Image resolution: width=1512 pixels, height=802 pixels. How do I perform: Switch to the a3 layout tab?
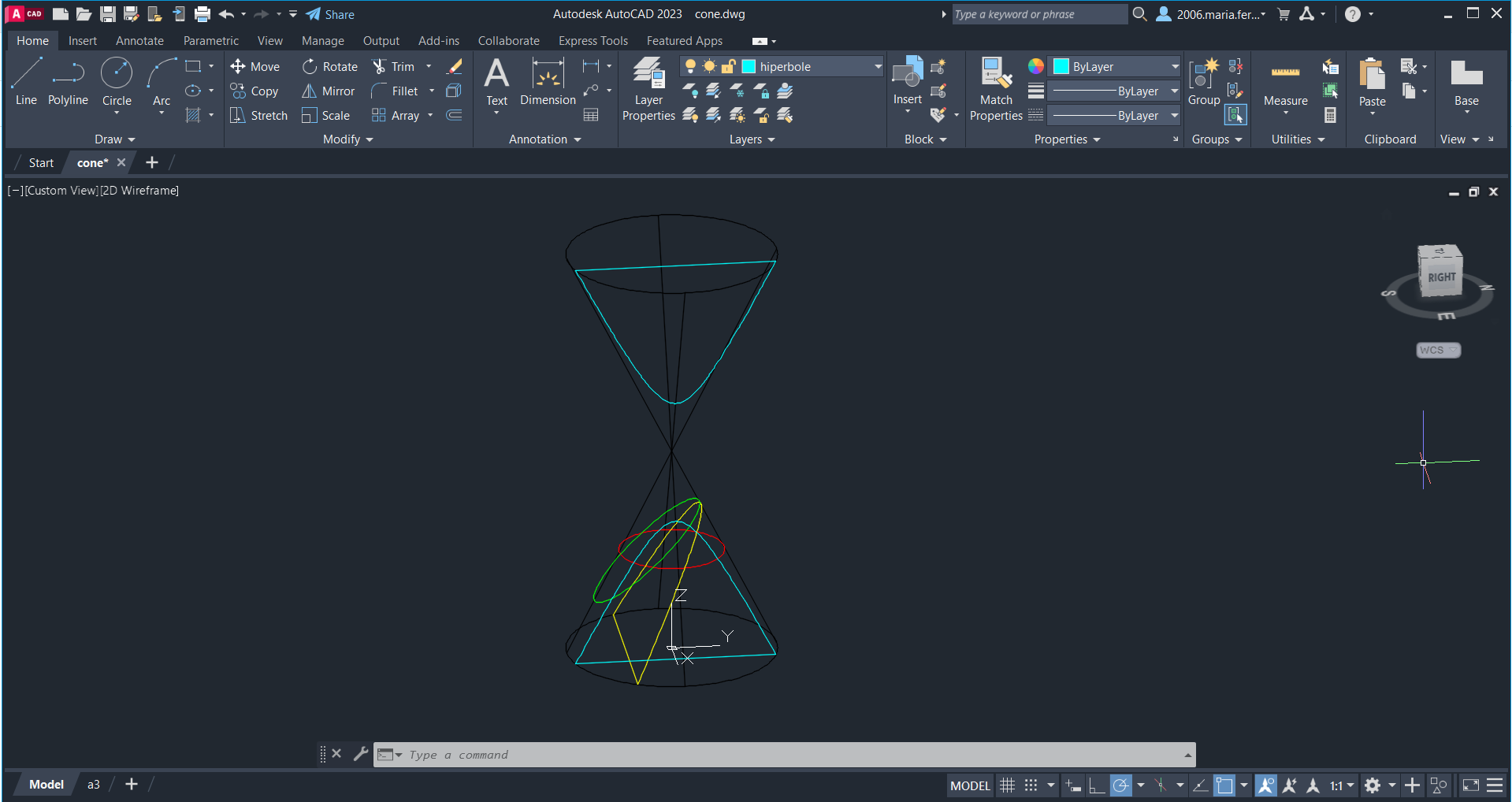click(x=94, y=785)
